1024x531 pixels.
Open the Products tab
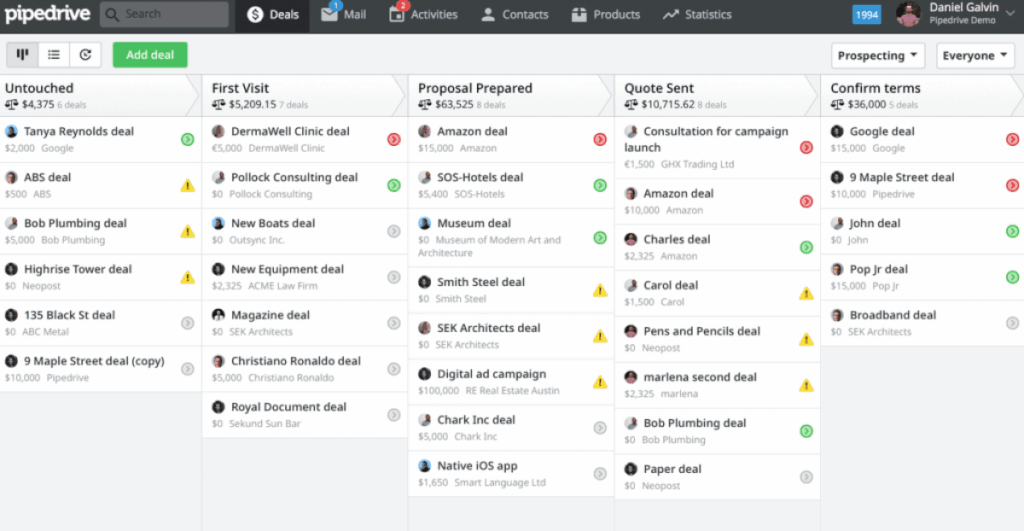click(x=605, y=14)
